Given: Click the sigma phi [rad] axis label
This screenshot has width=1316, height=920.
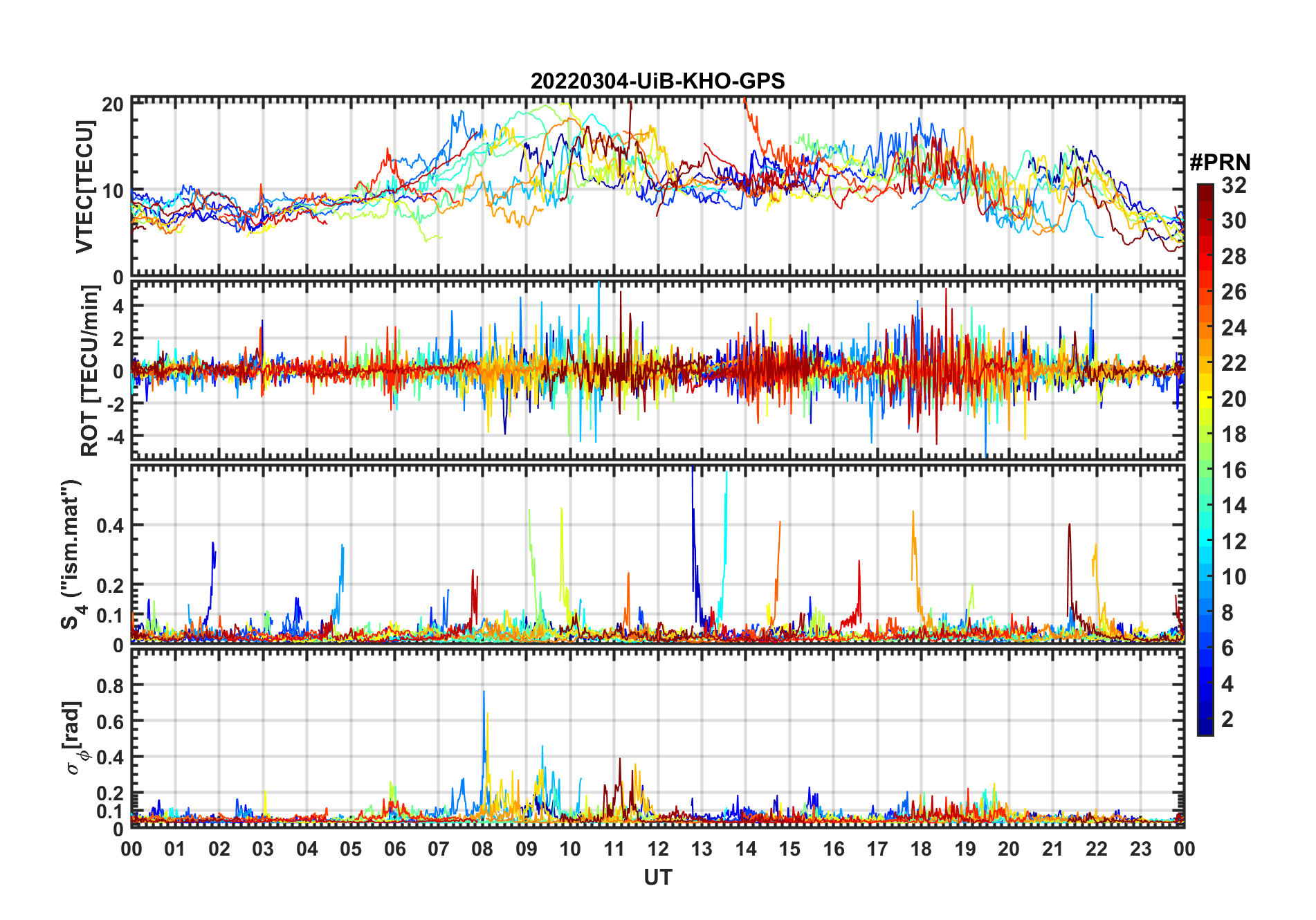Looking at the screenshot, I should (75, 738).
